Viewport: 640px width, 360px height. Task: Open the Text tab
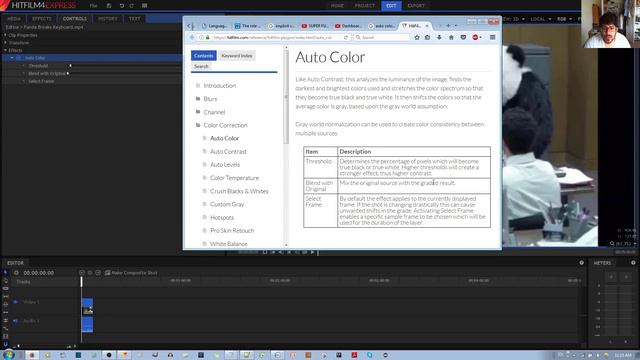(x=134, y=19)
